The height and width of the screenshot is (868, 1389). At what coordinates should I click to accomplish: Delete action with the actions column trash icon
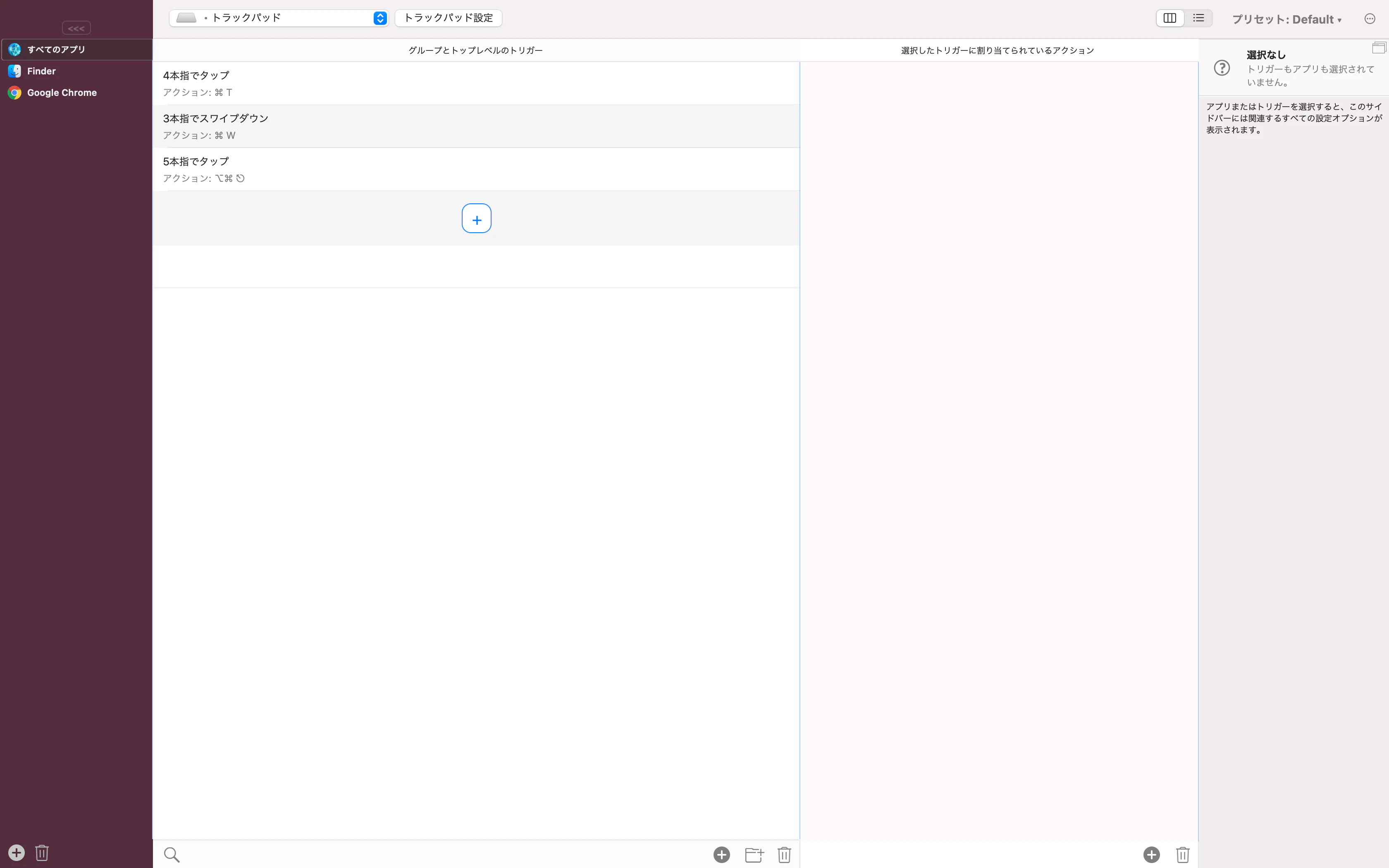click(1182, 855)
